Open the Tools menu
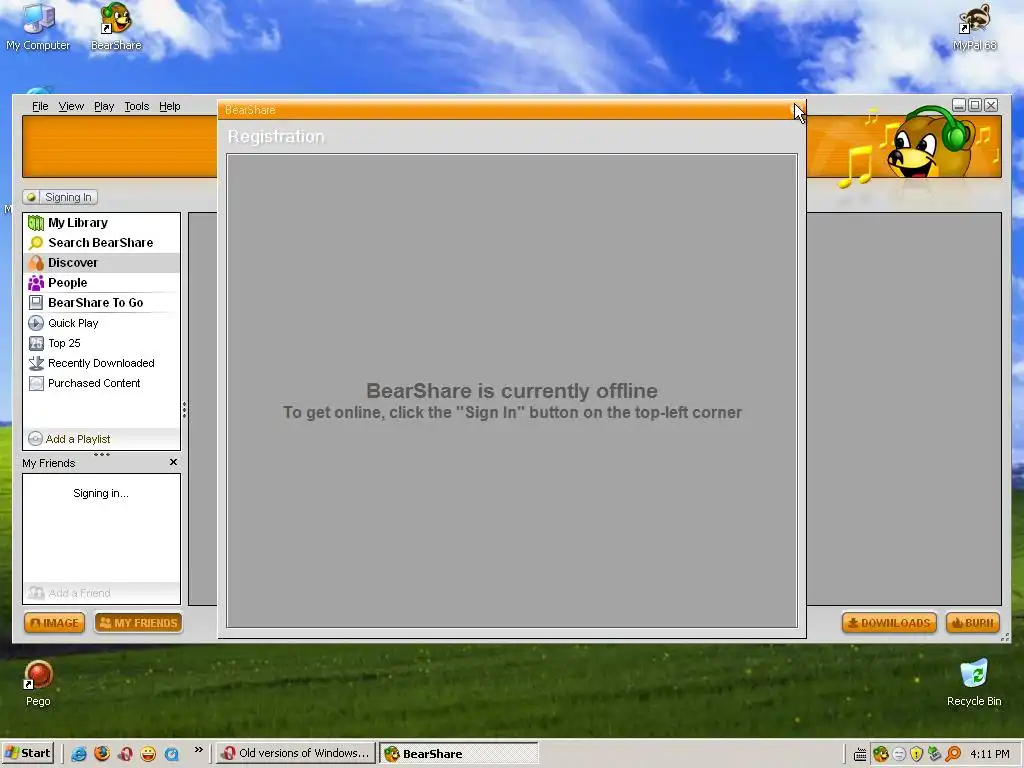This screenshot has height=768, width=1024. coord(136,106)
